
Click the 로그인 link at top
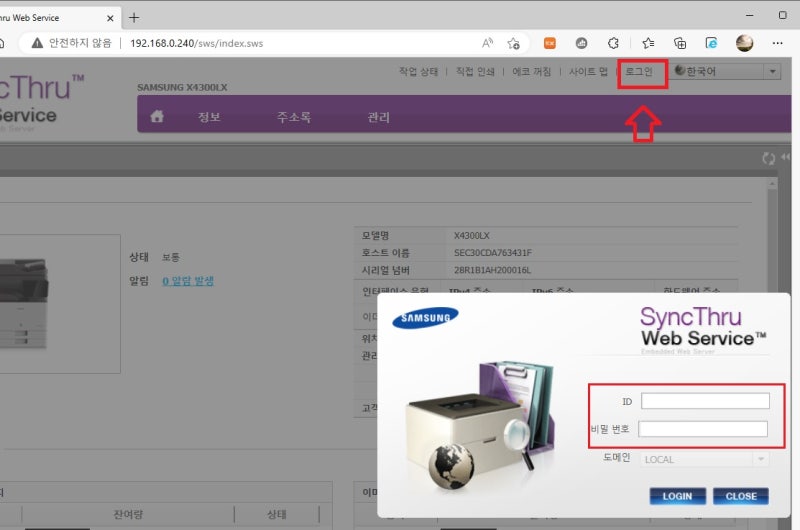[639, 71]
